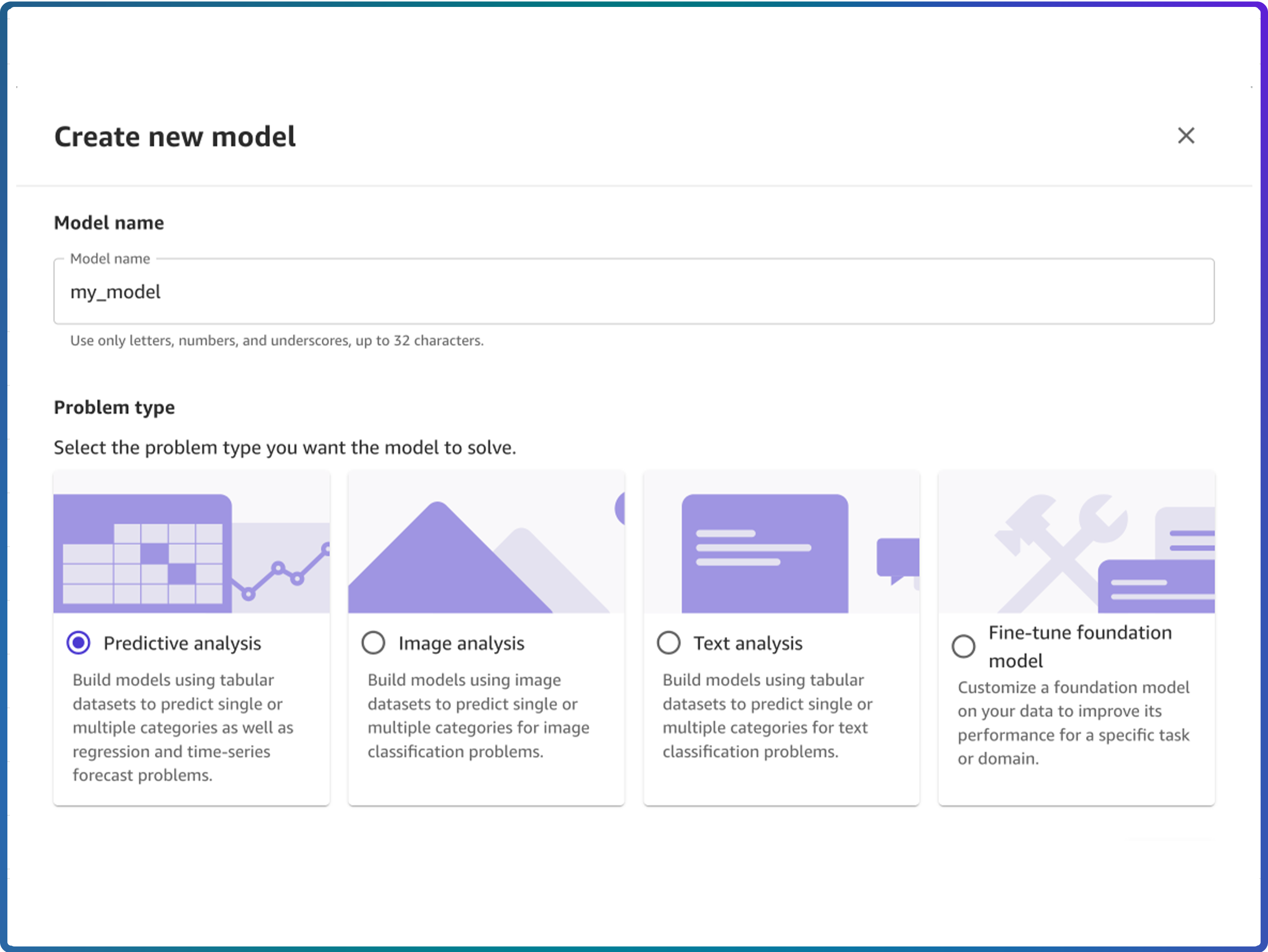Select the Text analysis radio button
The height and width of the screenshot is (952, 1268).
(x=668, y=643)
